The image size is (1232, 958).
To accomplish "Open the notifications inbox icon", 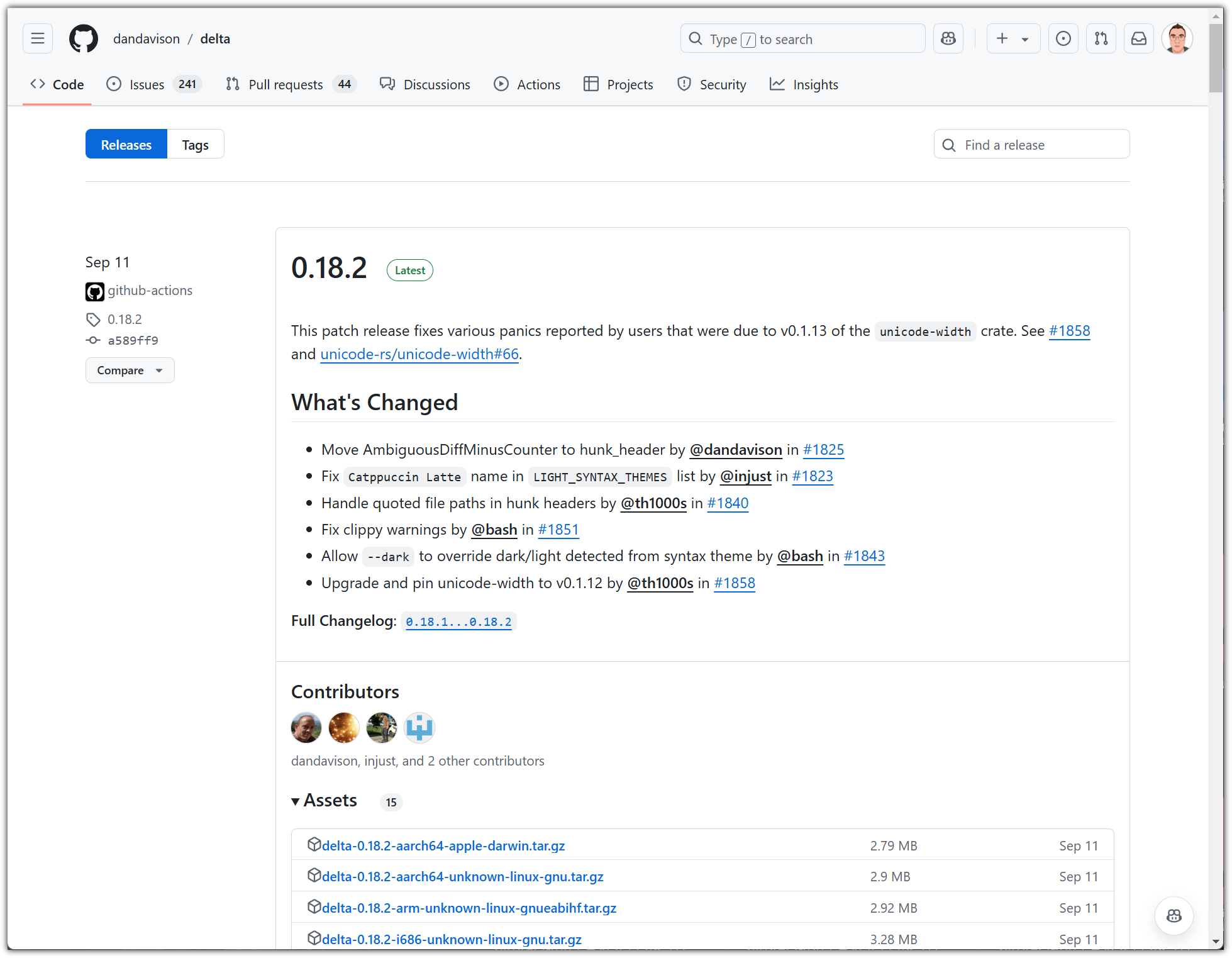I will [x=1139, y=39].
